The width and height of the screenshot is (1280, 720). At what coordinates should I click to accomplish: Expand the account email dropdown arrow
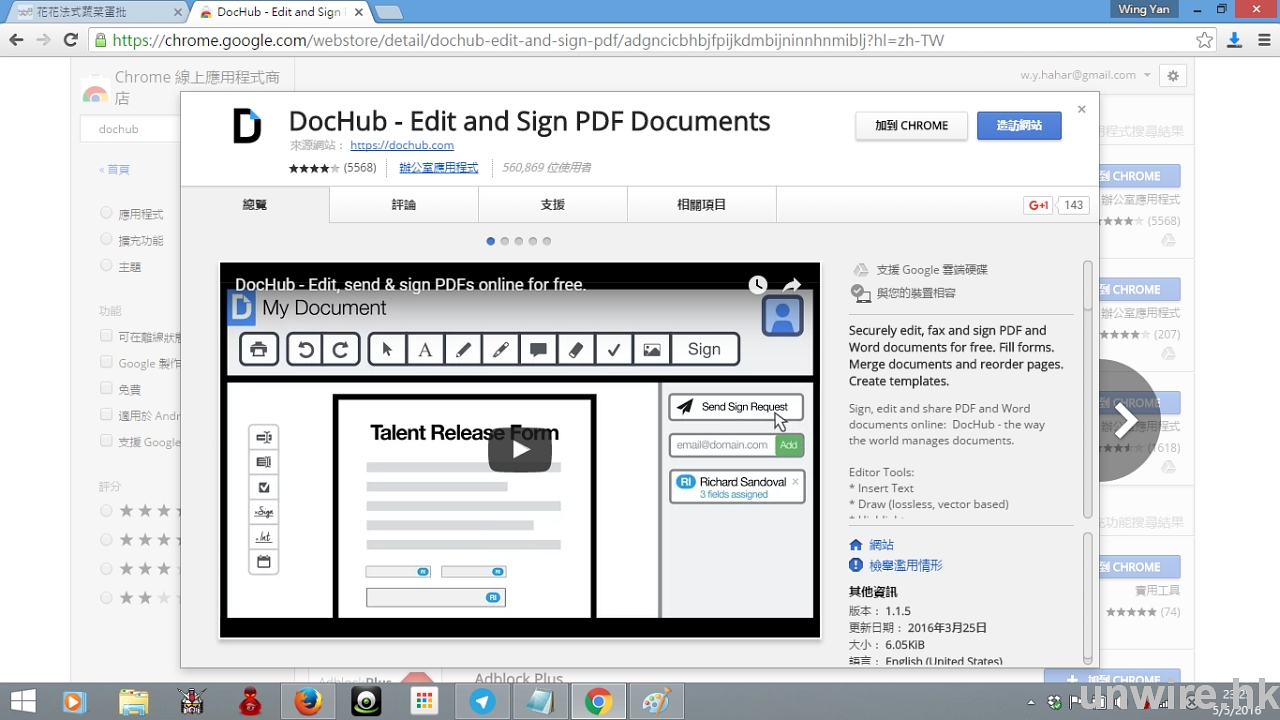tap(1147, 75)
